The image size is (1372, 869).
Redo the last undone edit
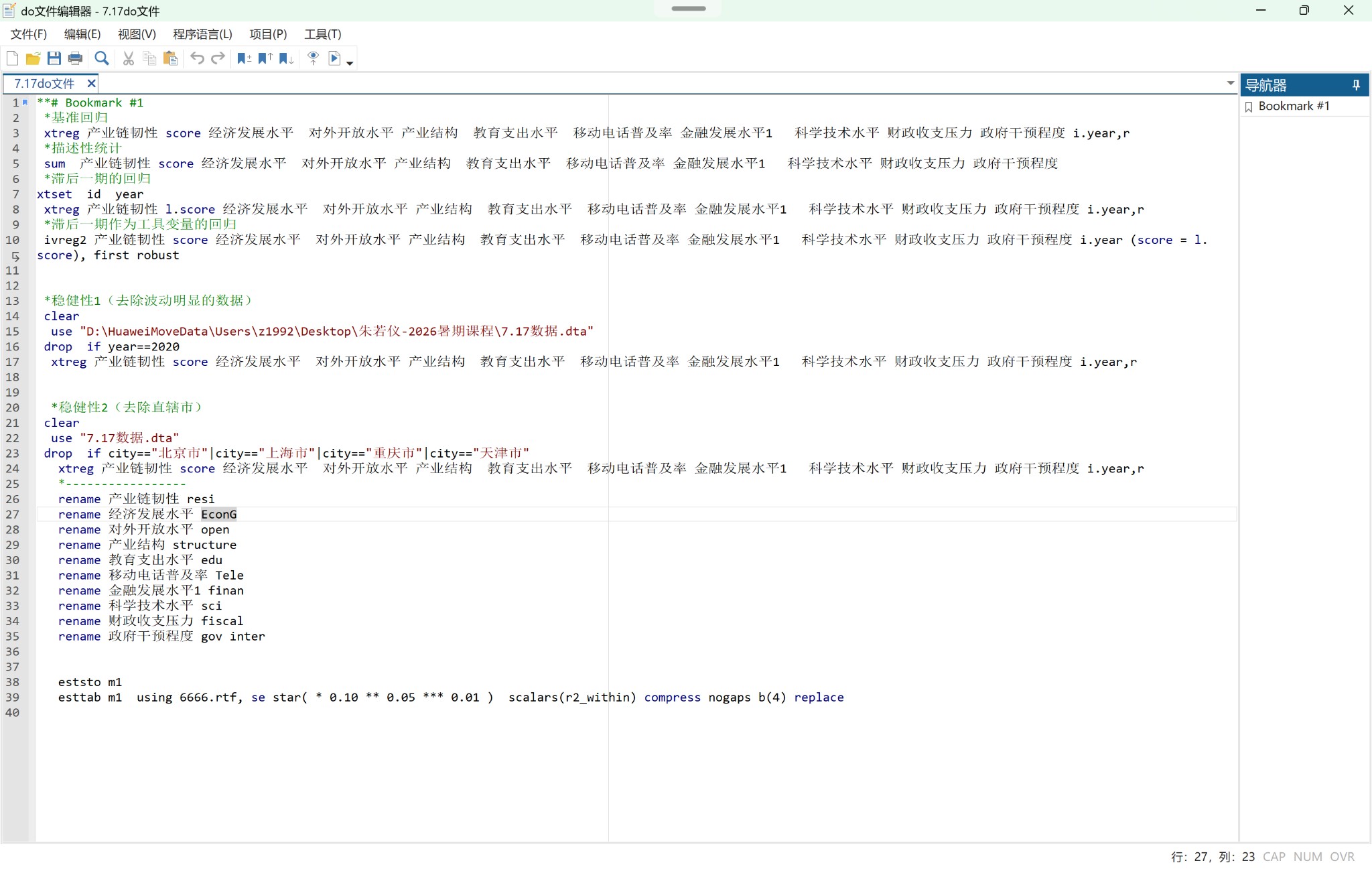(x=218, y=58)
